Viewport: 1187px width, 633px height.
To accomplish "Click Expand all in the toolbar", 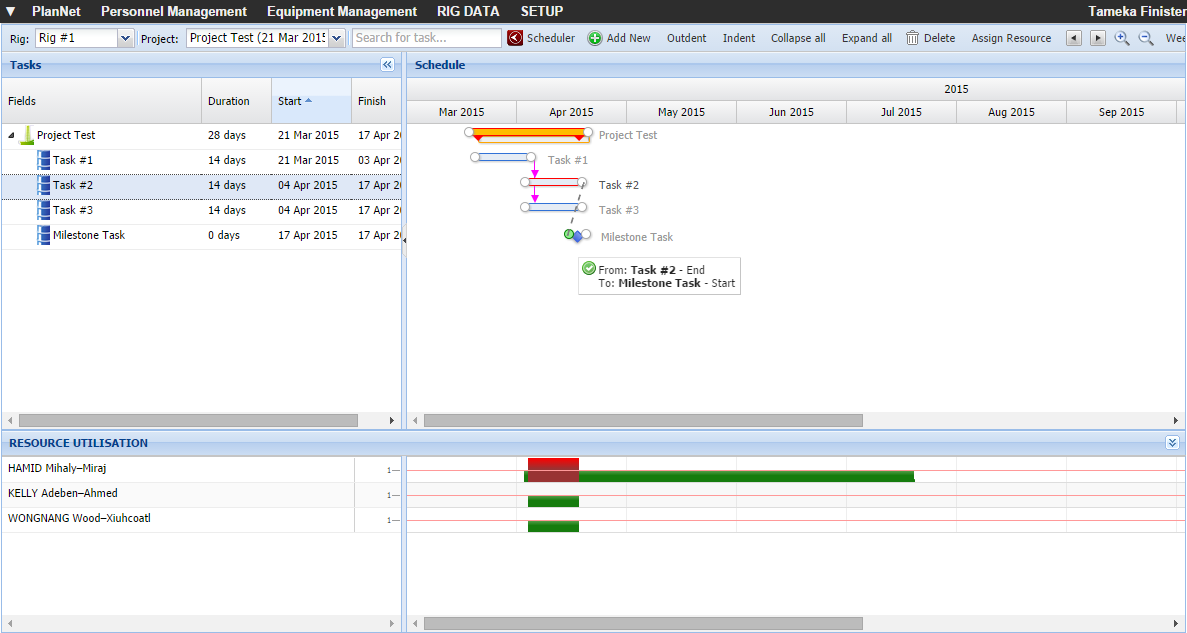I will [x=866, y=38].
